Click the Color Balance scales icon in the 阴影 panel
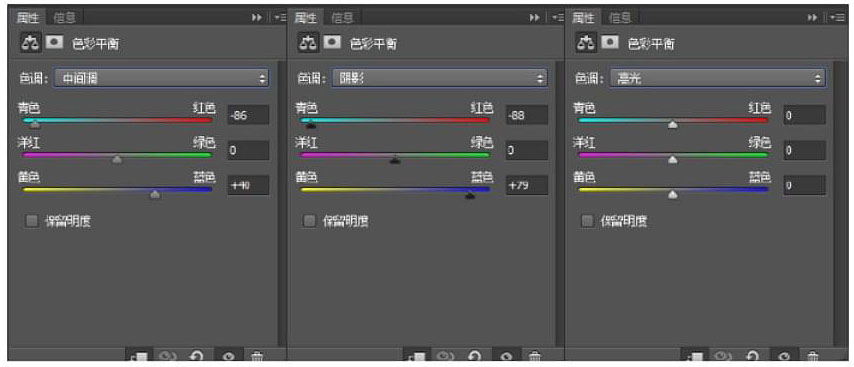 [308, 42]
